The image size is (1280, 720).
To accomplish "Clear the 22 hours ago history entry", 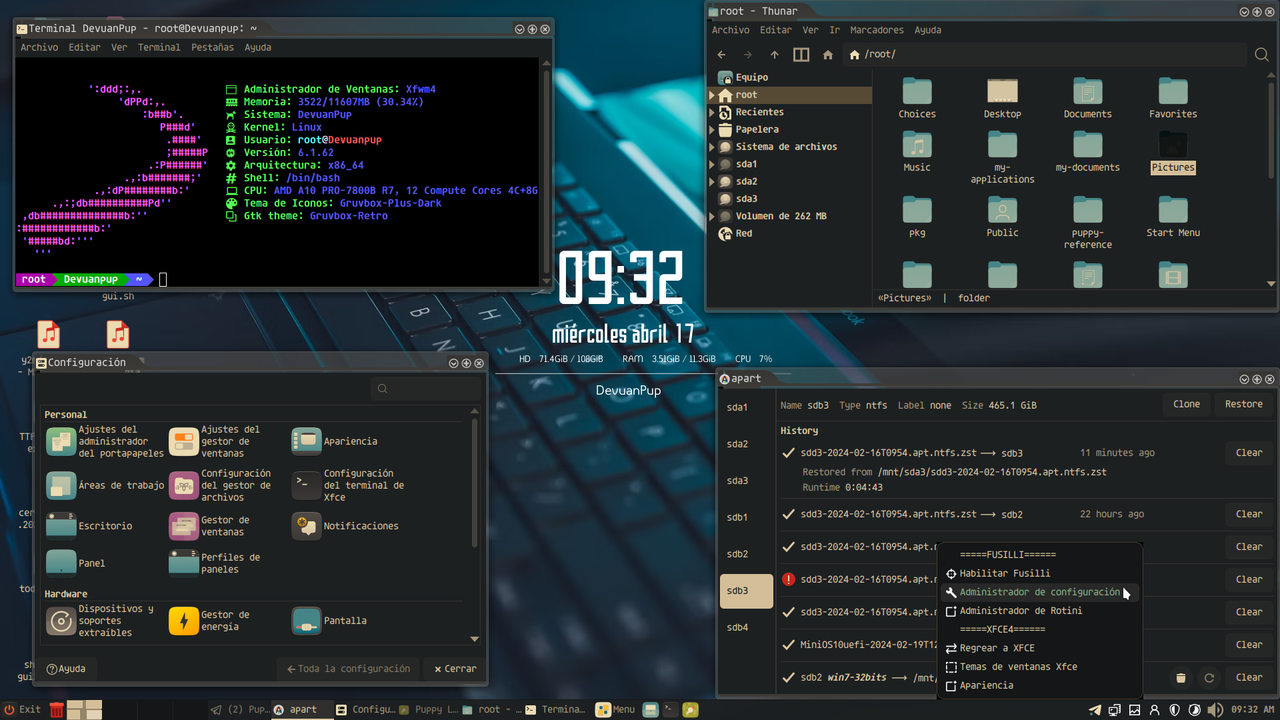I will point(1249,514).
